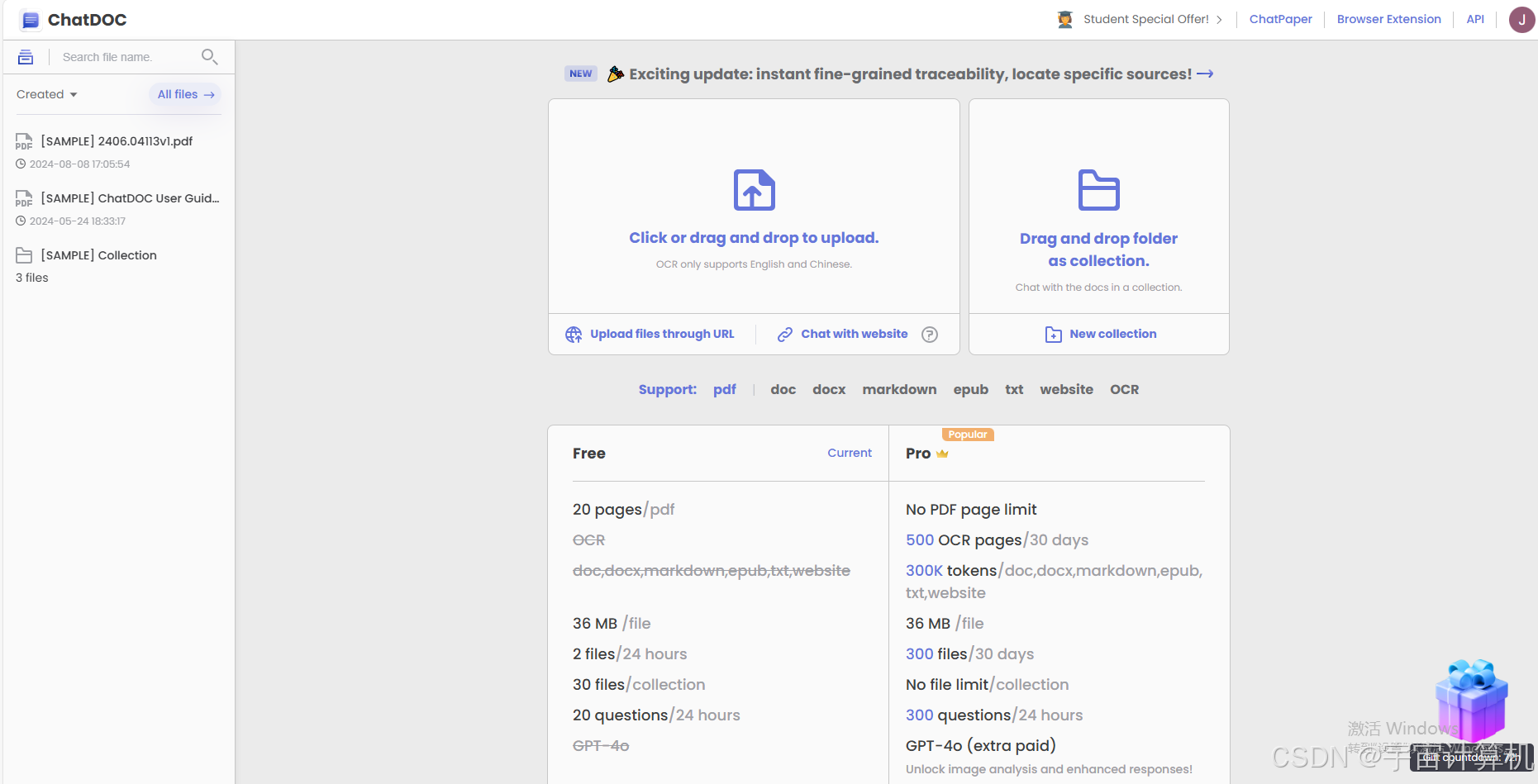Click the ChatDOC logo icon
Screen dimensions: 1538x784
[x=31, y=20]
